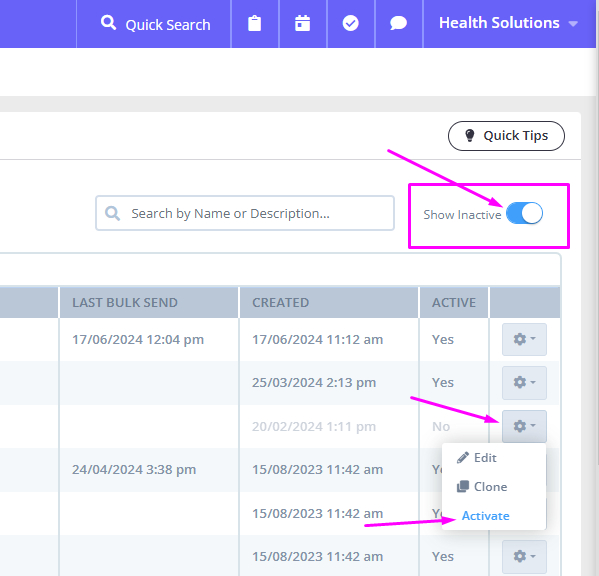The width and height of the screenshot is (599, 576).
Task: Select Activate from the dropdown menu
Action: click(486, 516)
